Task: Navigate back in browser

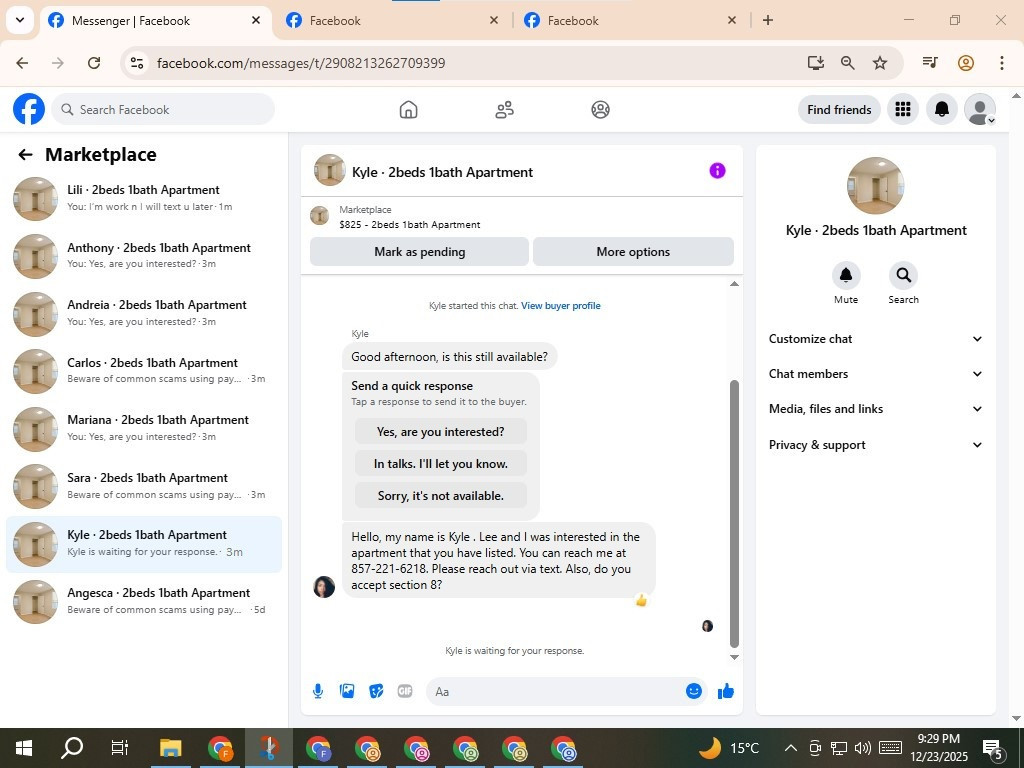Action: tap(22, 63)
